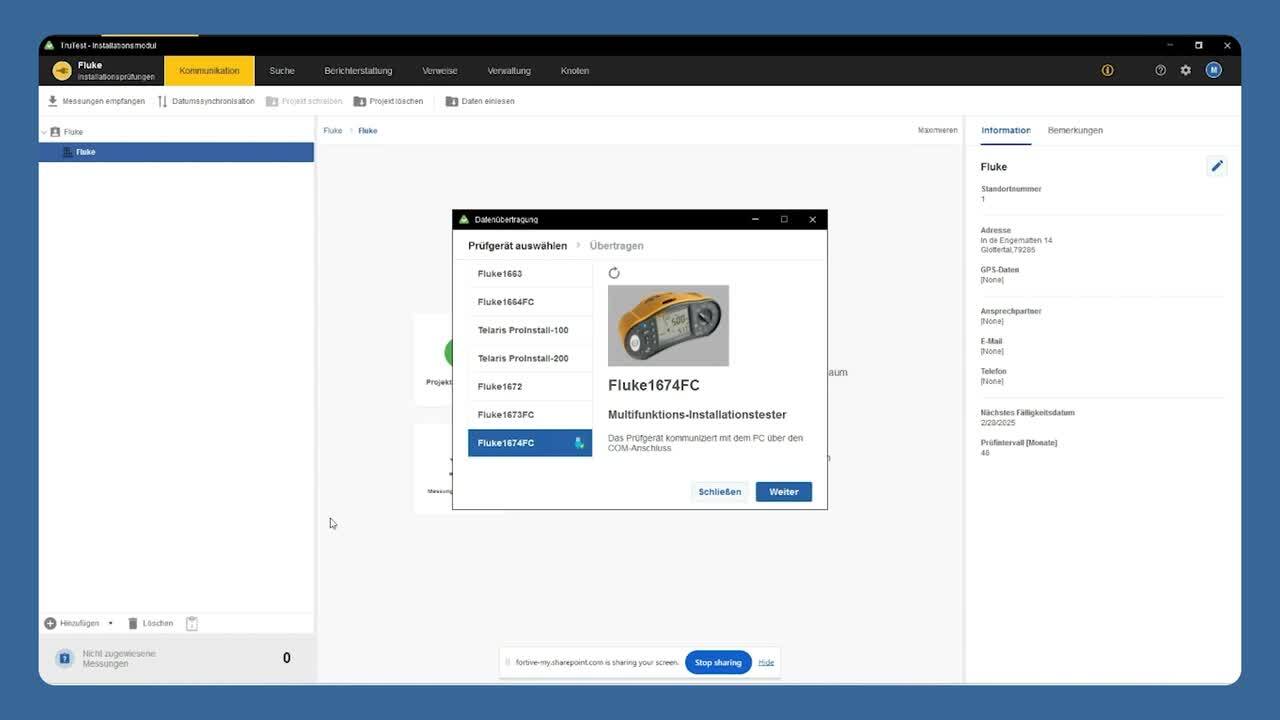This screenshot has width=1280, height=720.
Task: Select the highlighted Fluke tree child item
Action: tap(176, 152)
